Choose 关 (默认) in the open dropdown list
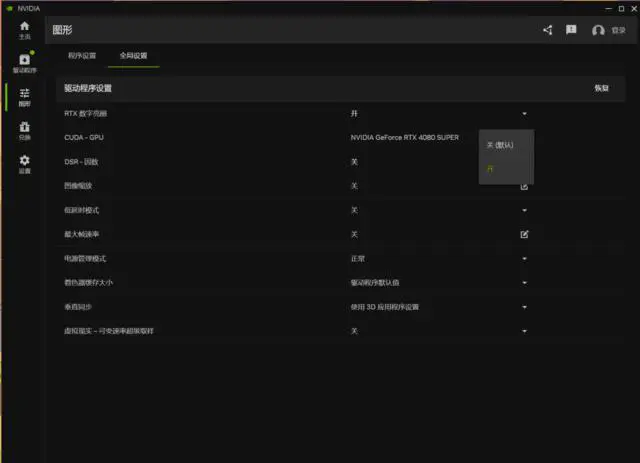Viewport: 640px width, 463px height. pyautogui.click(x=506, y=145)
